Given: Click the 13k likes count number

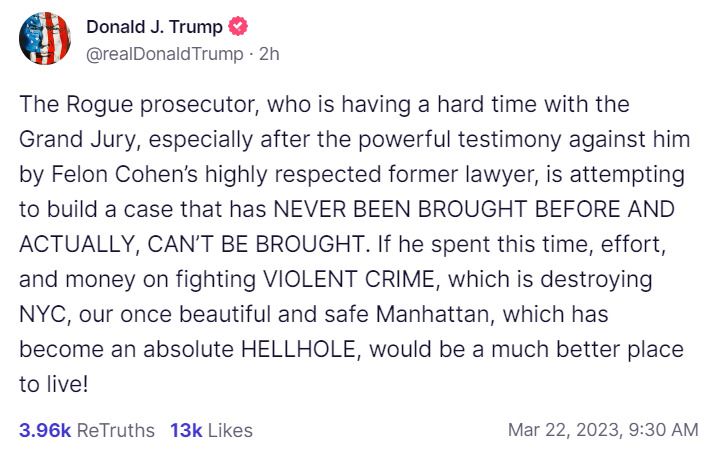Looking at the screenshot, I should click(x=186, y=430).
